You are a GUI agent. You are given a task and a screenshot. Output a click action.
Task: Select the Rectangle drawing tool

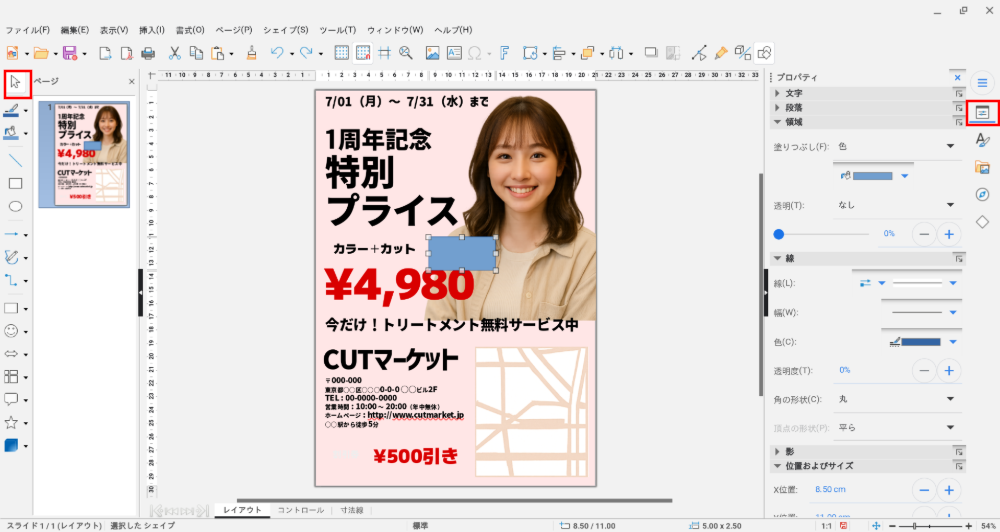click(15, 184)
